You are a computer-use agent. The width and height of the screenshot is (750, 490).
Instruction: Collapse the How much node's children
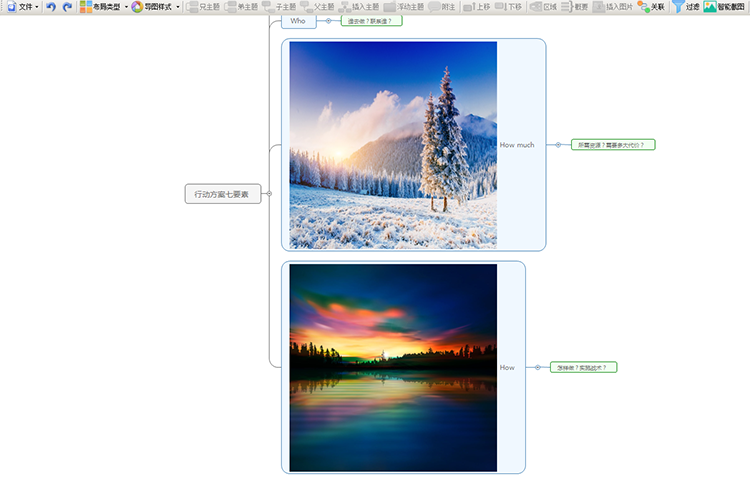(558, 145)
